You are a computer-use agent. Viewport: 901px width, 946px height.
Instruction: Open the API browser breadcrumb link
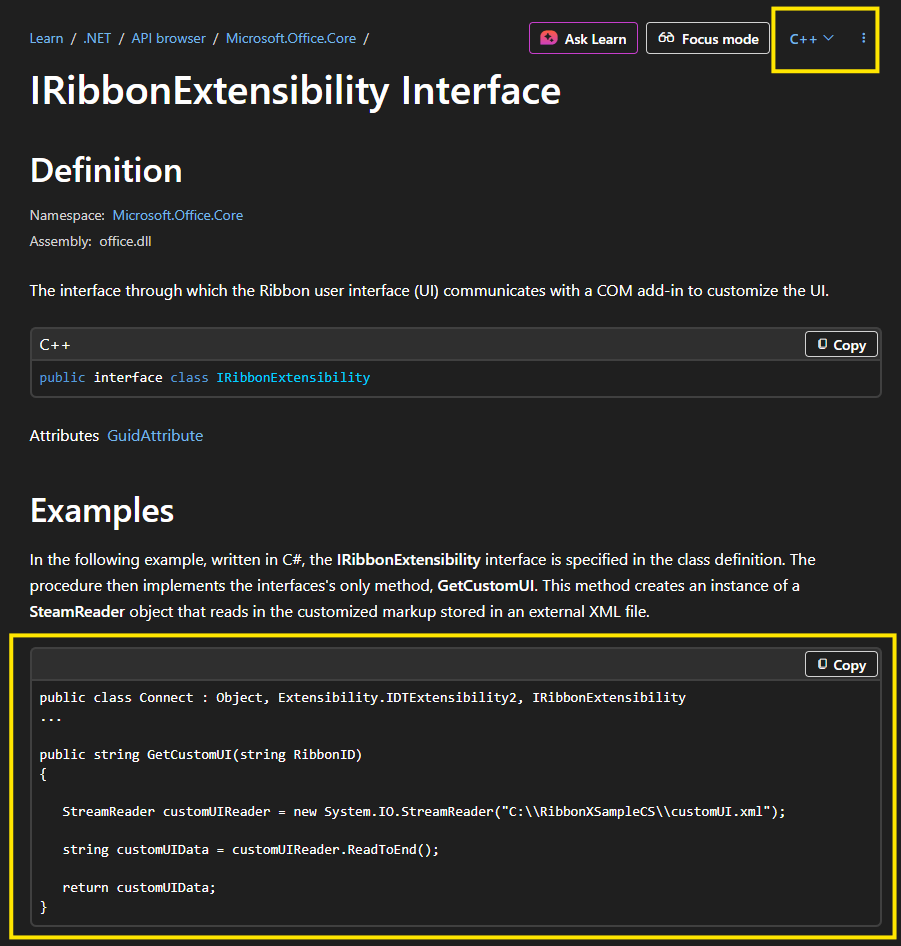(168, 39)
